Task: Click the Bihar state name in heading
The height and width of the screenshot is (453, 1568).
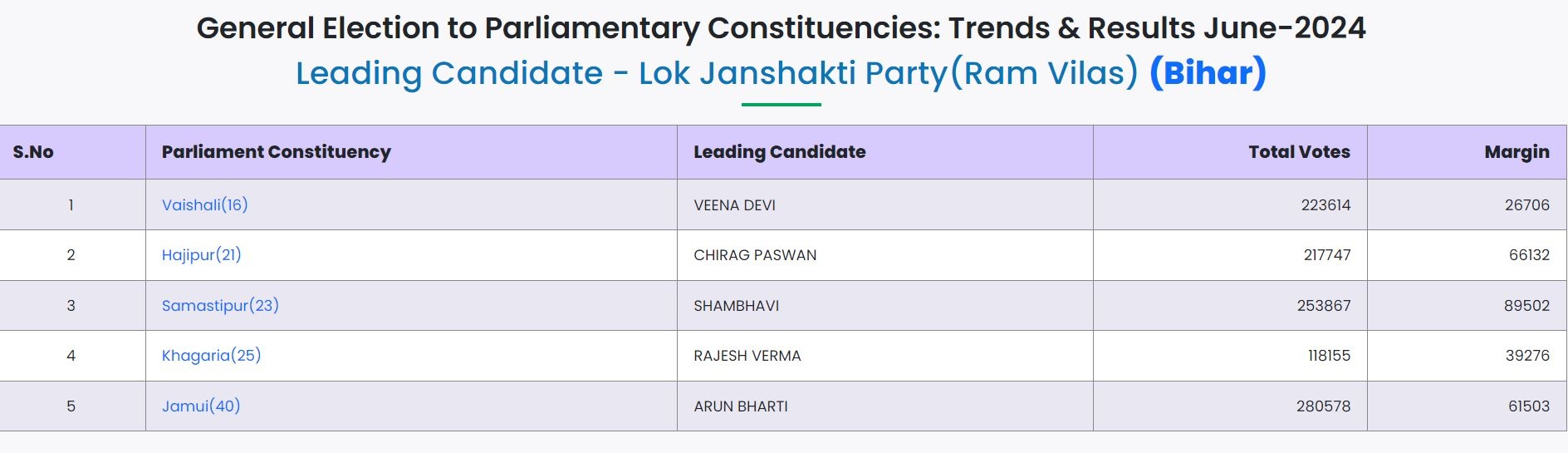Action: [x=1208, y=73]
